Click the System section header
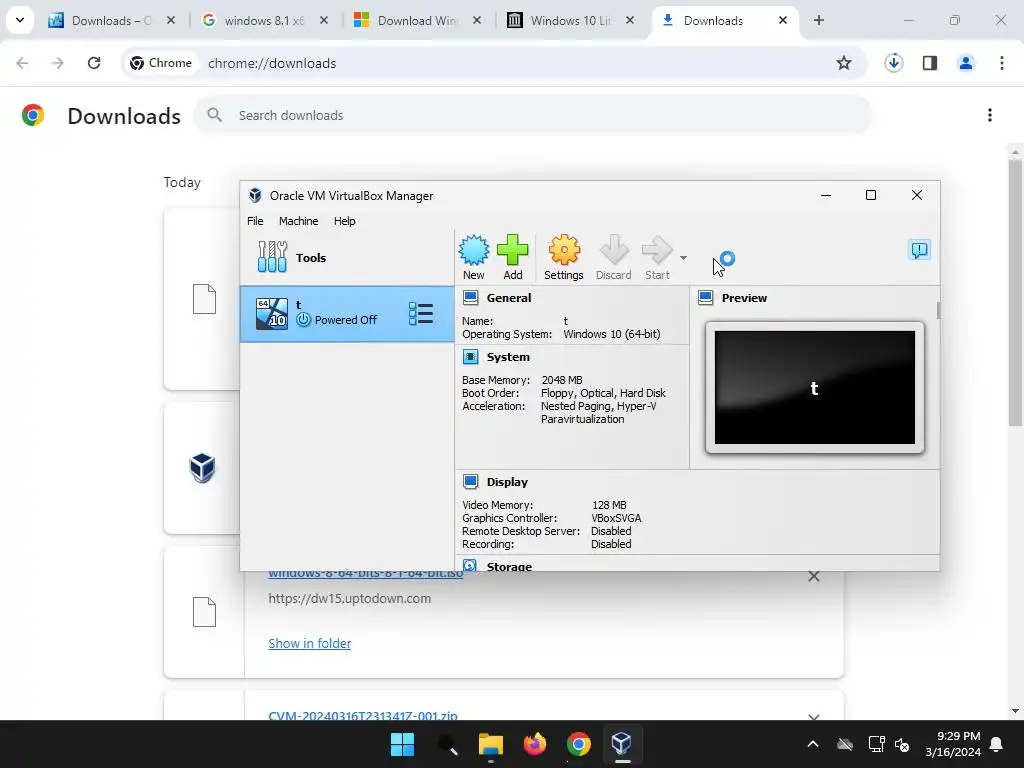The image size is (1024, 768). pyautogui.click(x=508, y=357)
